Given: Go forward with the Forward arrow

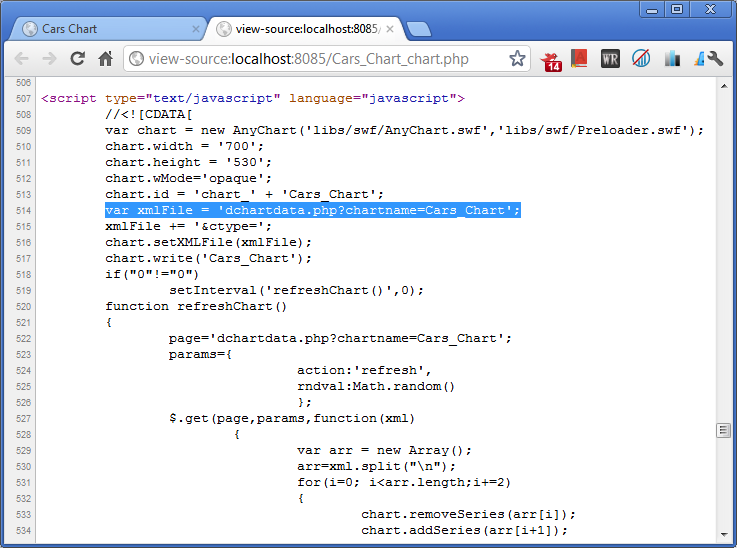Looking at the screenshot, I should pos(49,59).
